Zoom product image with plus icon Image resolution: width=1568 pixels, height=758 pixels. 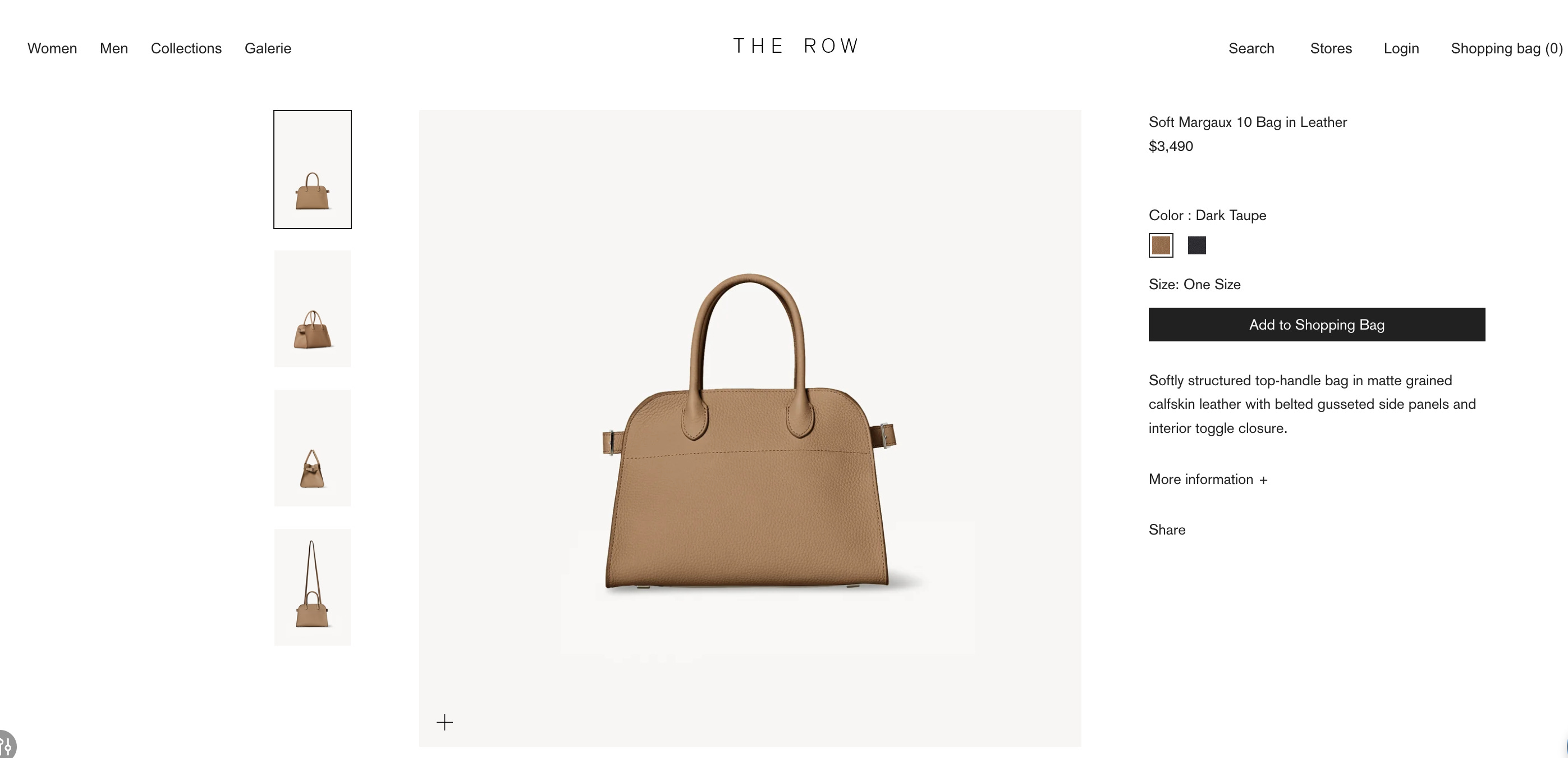444,722
